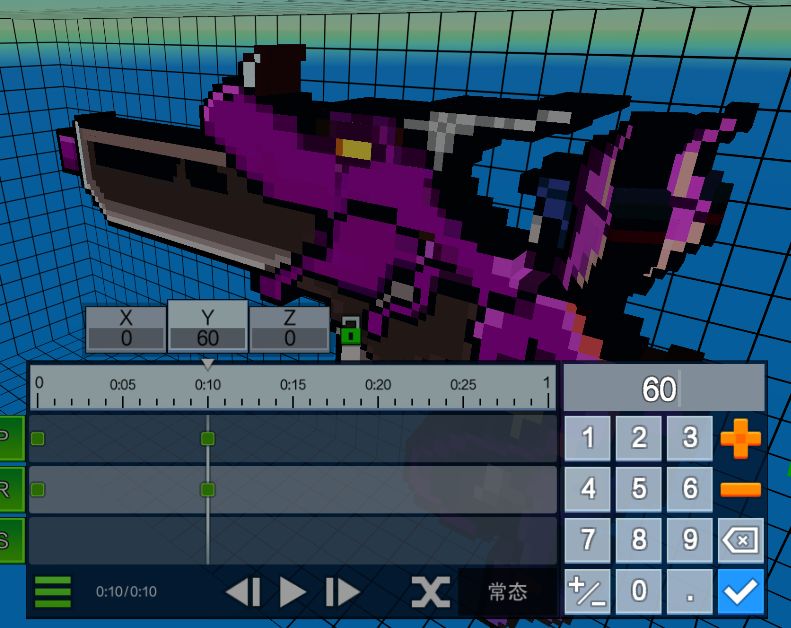This screenshot has width=791, height=628.
Task: Play the animation
Action: 293,591
